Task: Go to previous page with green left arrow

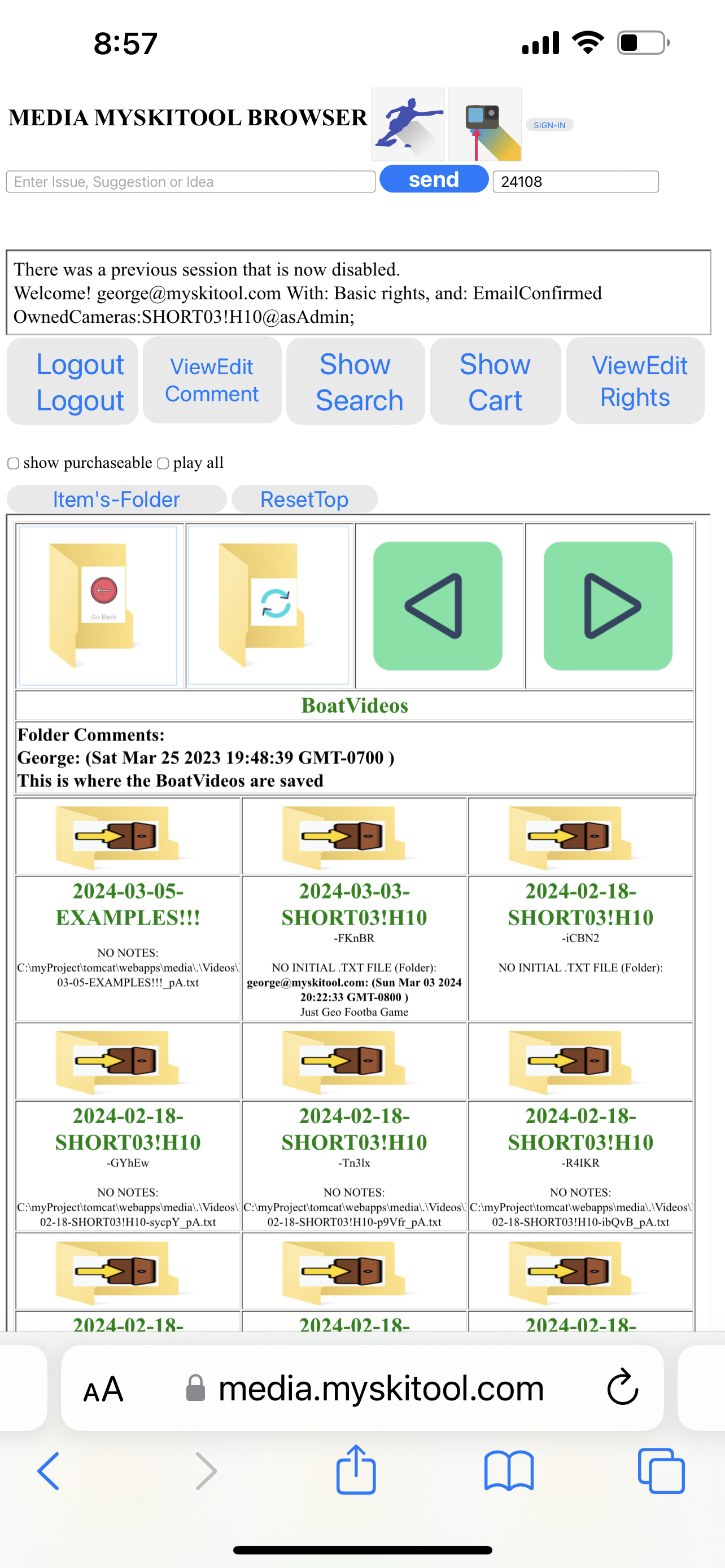Action: [x=438, y=606]
